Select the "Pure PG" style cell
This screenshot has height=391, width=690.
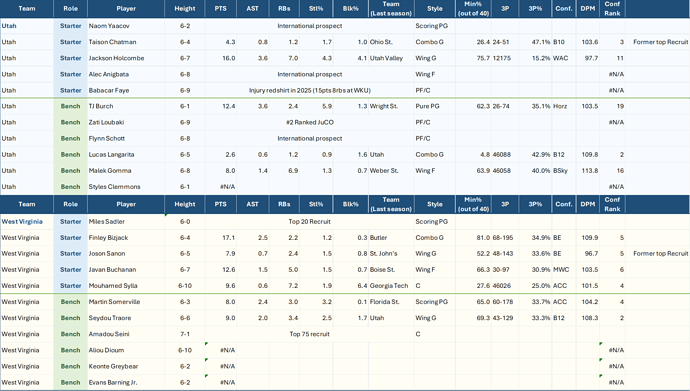(x=435, y=106)
